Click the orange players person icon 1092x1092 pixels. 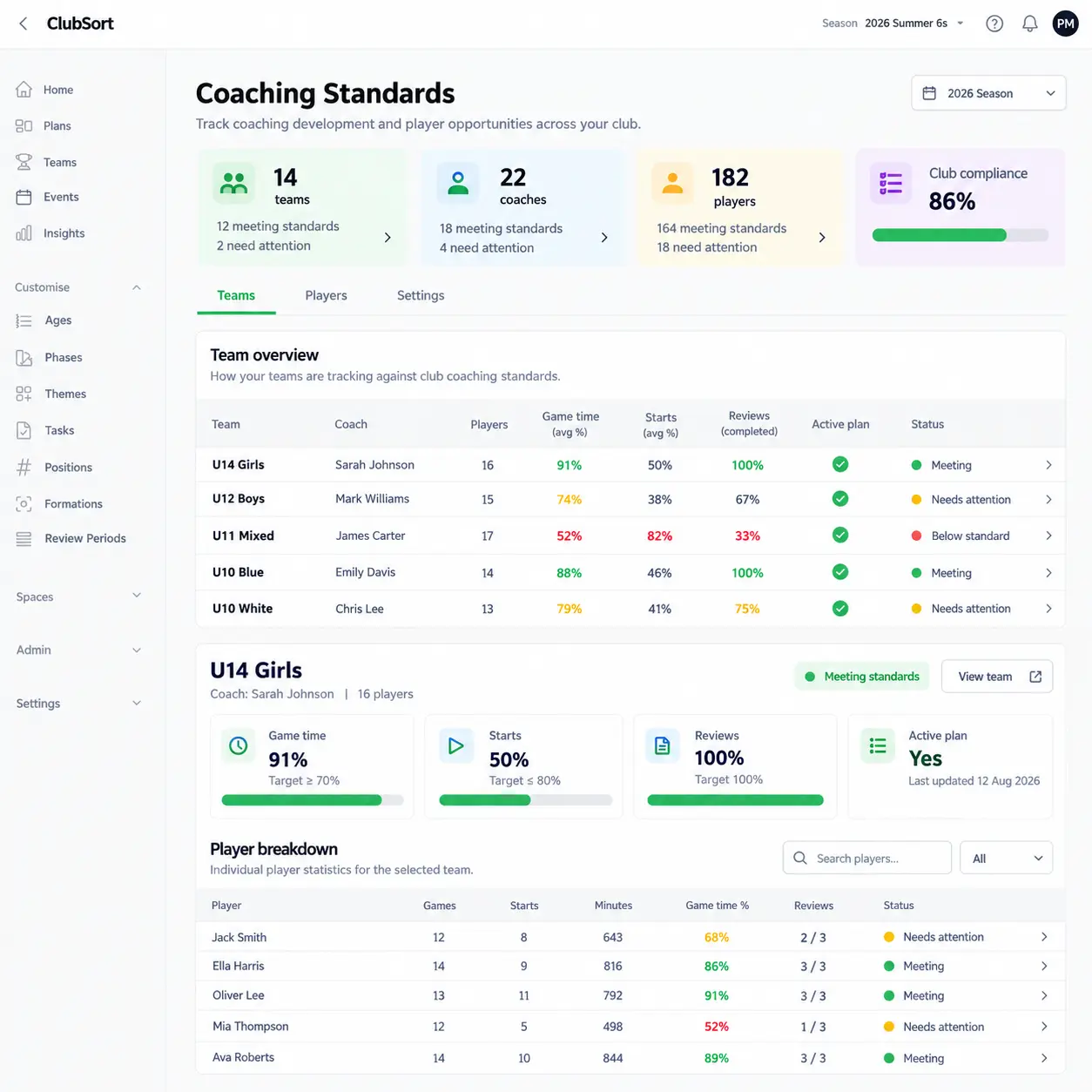(672, 183)
